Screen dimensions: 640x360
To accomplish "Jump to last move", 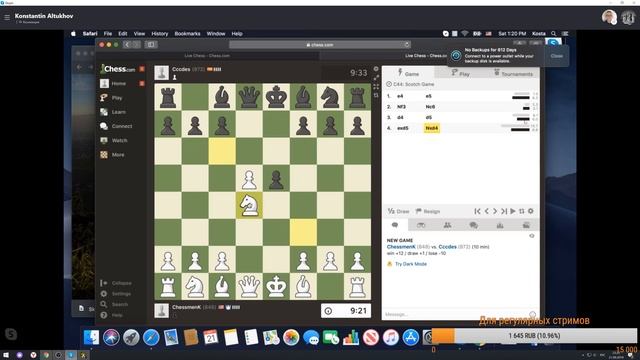I will (504, 211).
